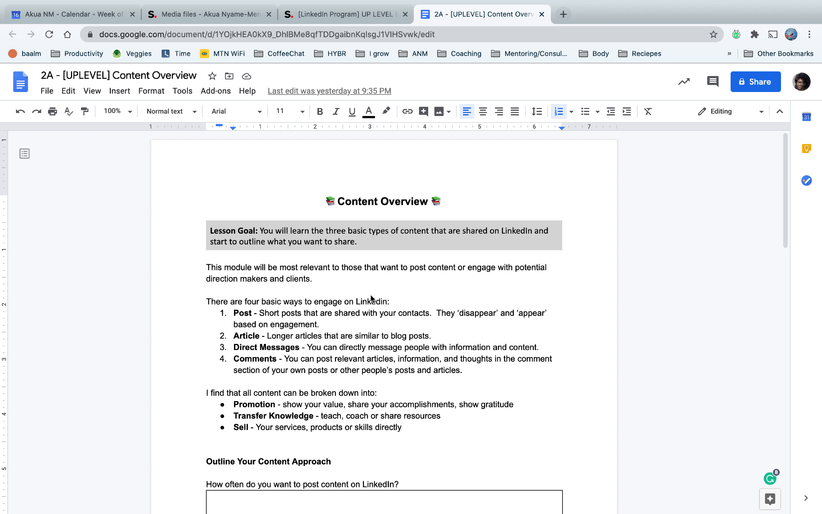Image resolution: width=822 pixels, height=514 pixels.
Task: Open Calendar side panel icon
Action: (806, 117)
